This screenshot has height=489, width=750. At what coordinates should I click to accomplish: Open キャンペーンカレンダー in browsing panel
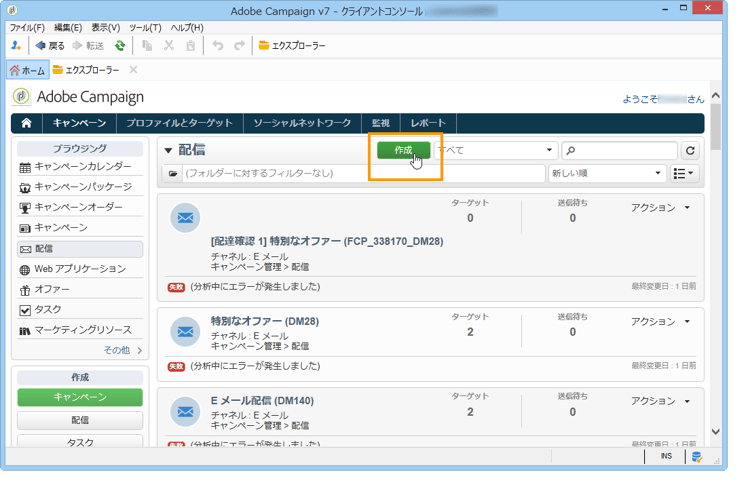tap(80, 167)
